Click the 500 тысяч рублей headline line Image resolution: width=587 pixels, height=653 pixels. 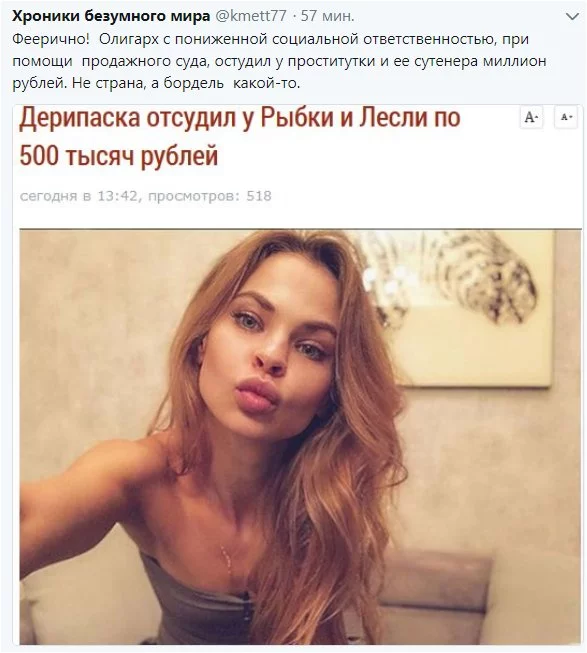pos(119,156)
